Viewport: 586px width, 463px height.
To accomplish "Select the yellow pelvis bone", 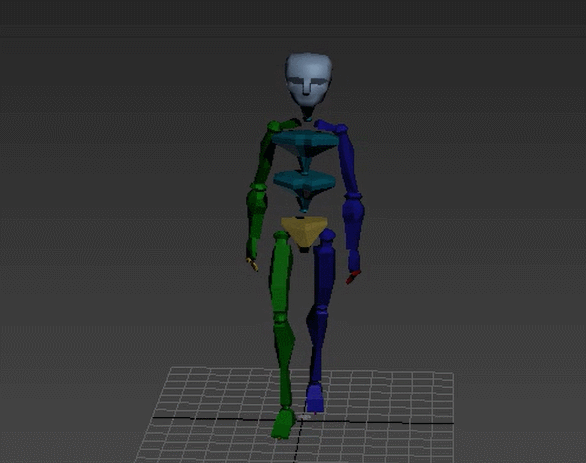I will tap(304, 232).
